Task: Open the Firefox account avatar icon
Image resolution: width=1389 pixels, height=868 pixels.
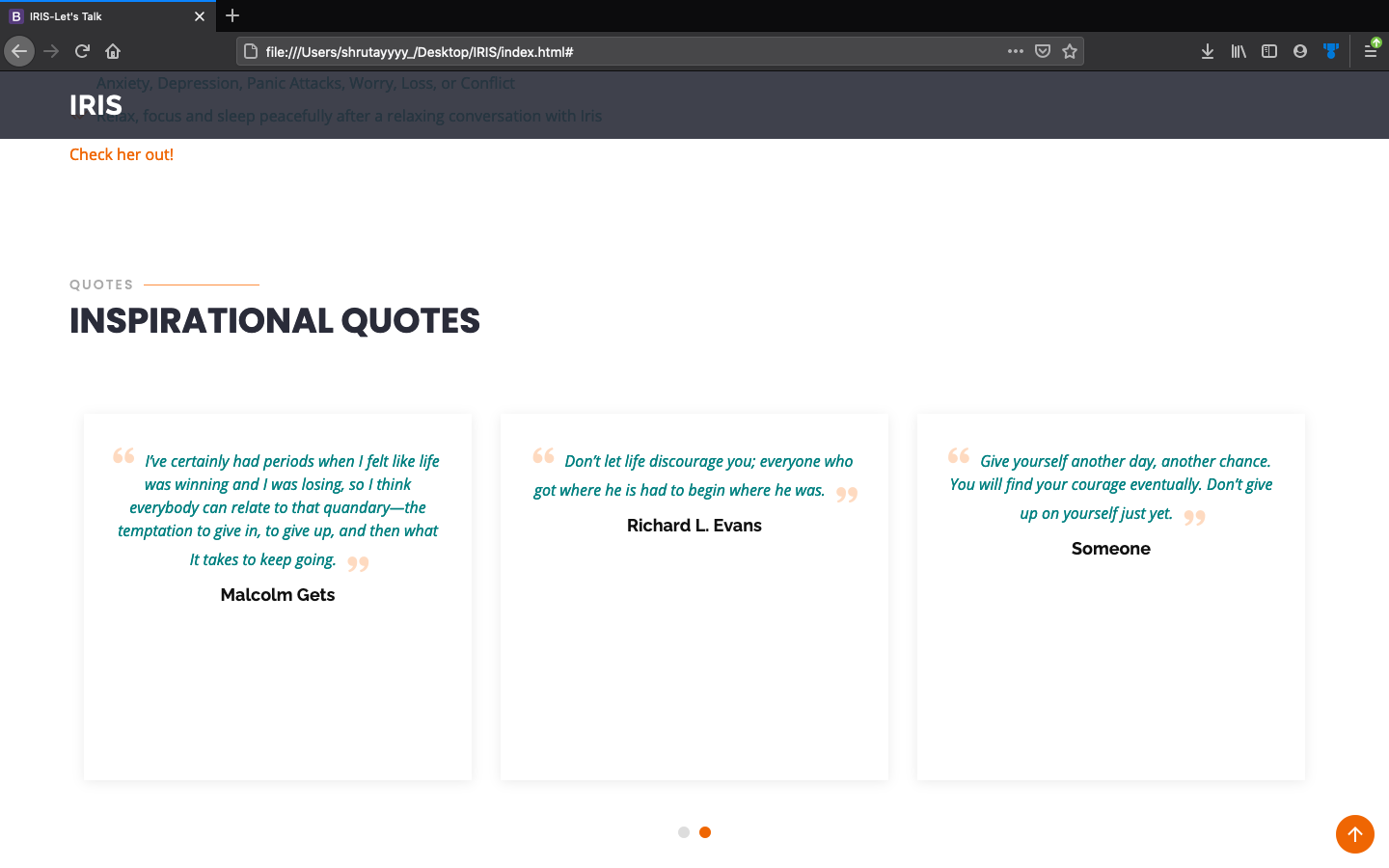Action: click(1300, 51)
